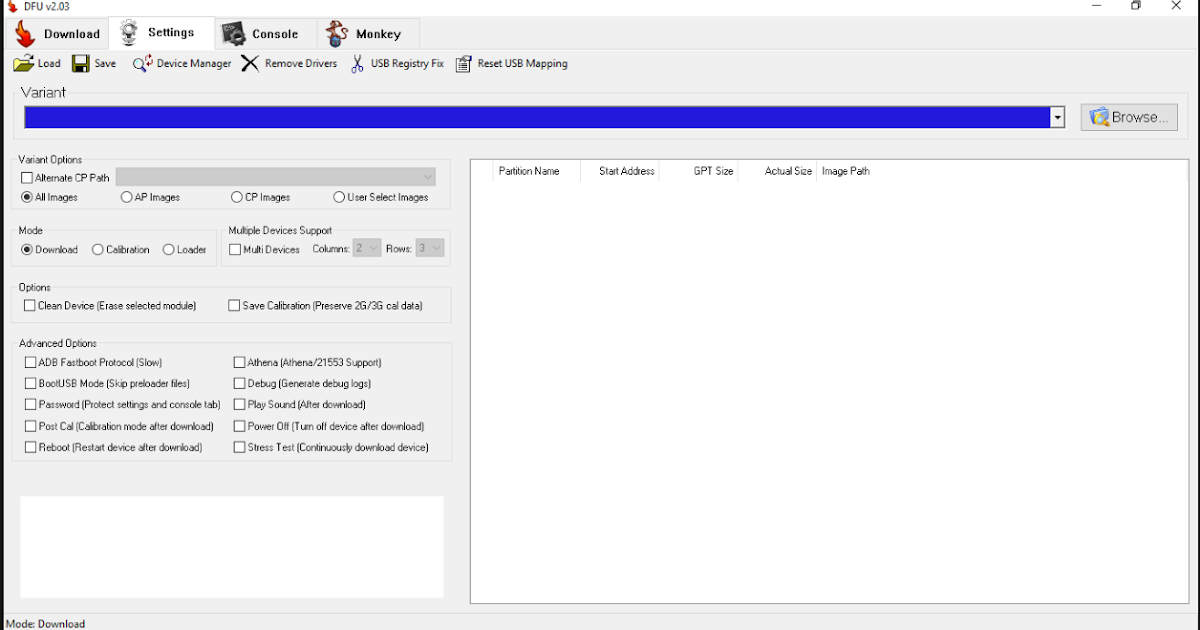
Task: Click the Save toolbar icon
Action: [x=92, y=63]
